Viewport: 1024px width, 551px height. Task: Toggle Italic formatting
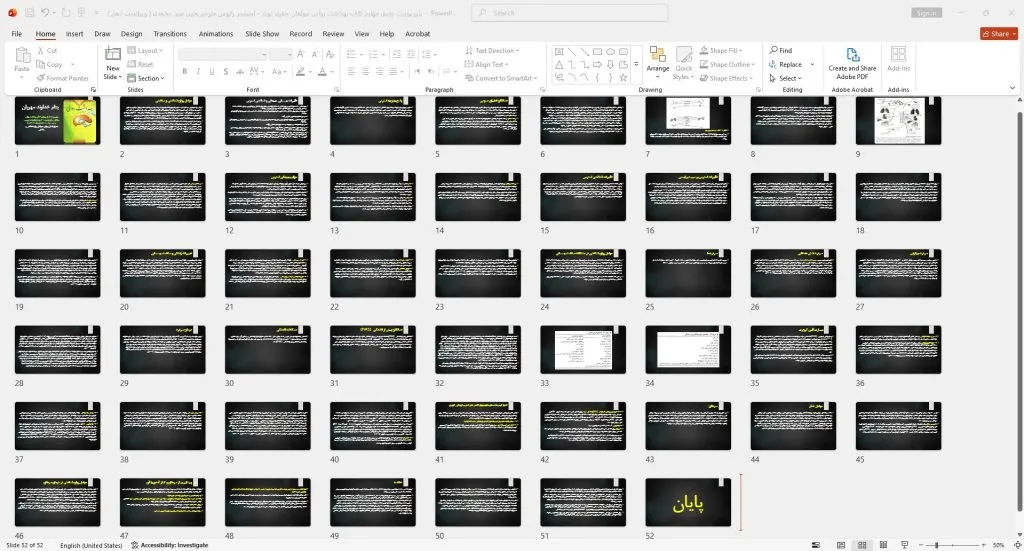click(x=198, y=71)
